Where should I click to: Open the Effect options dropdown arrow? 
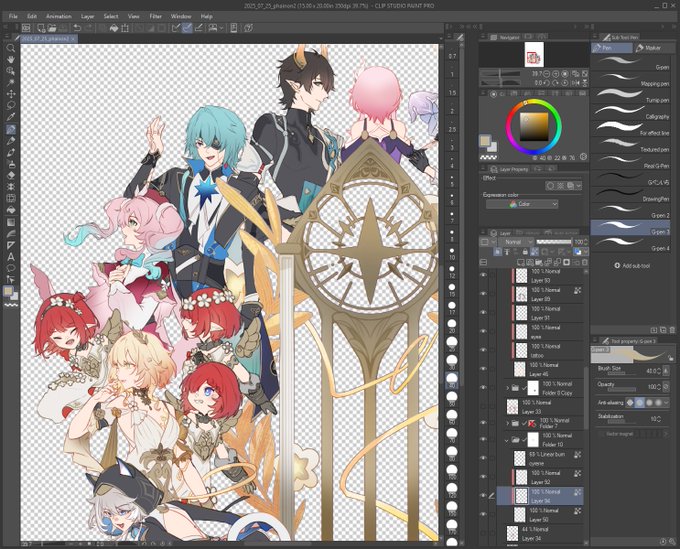579,186
